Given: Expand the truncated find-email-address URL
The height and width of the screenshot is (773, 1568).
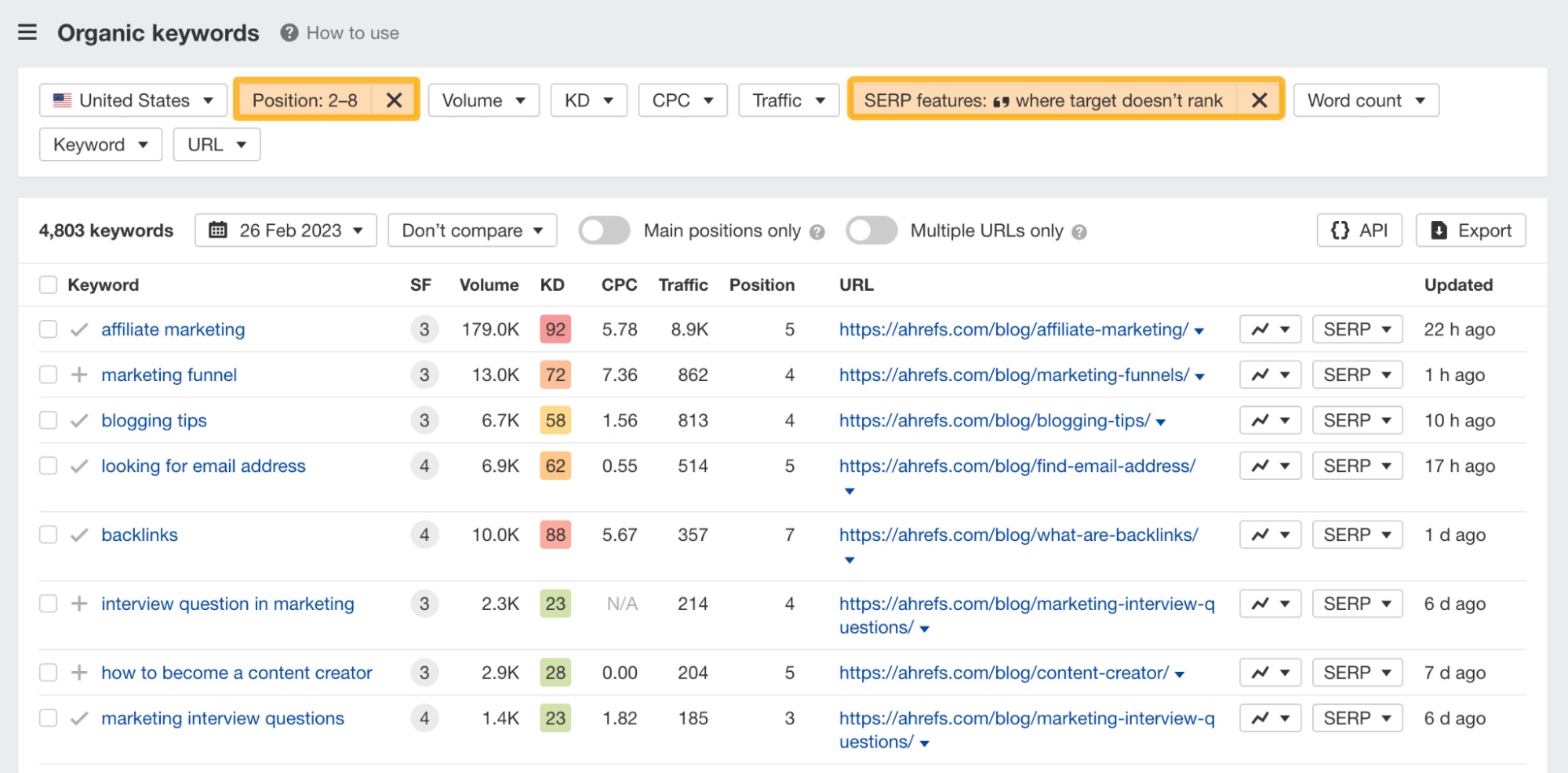Looking at the screenshot, I should point(849,491).
